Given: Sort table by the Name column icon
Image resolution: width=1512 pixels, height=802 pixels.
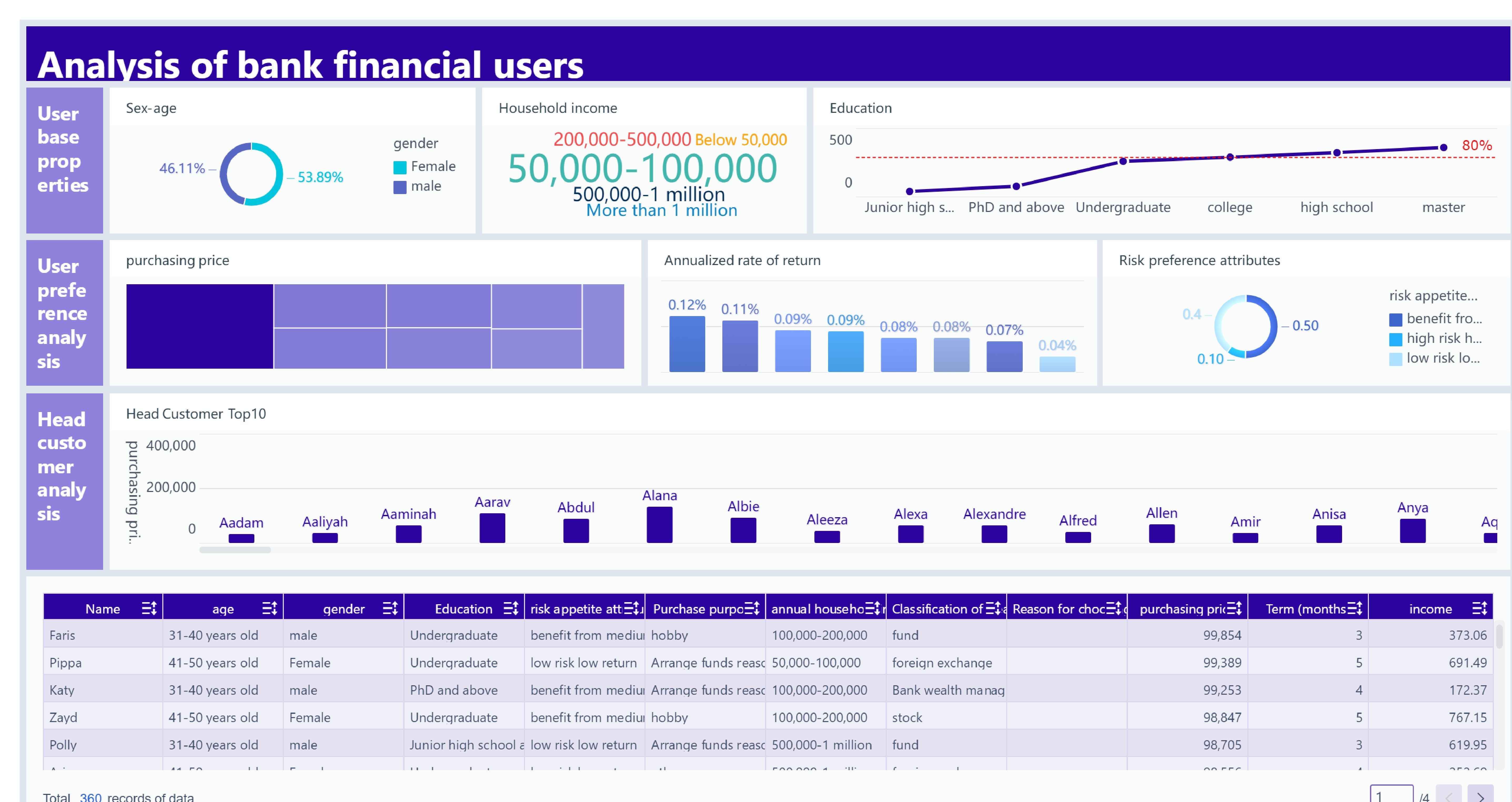Looking at the screenshot, I should coord(149,608).
